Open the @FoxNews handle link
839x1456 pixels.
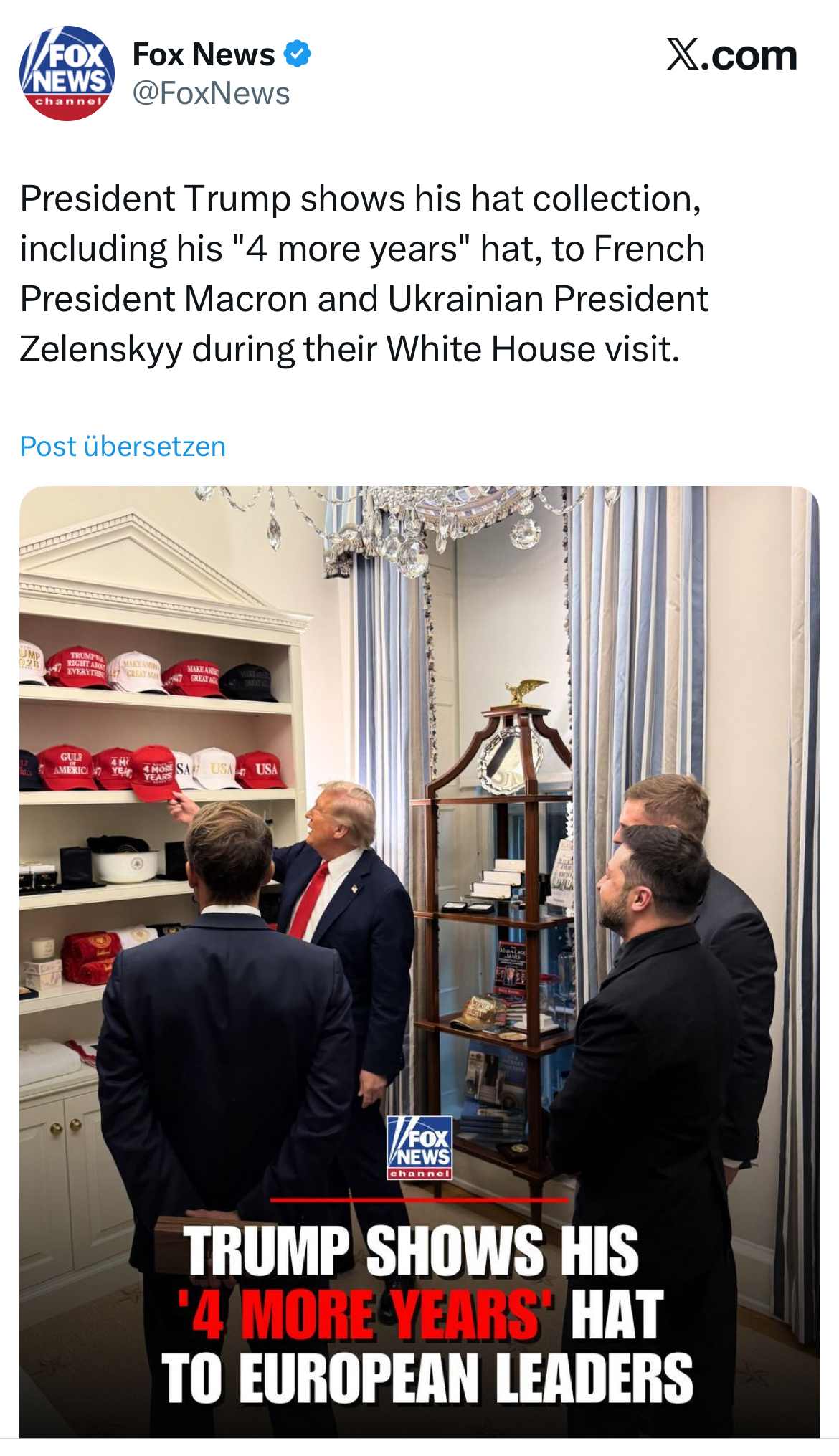(x=212, y=94)
